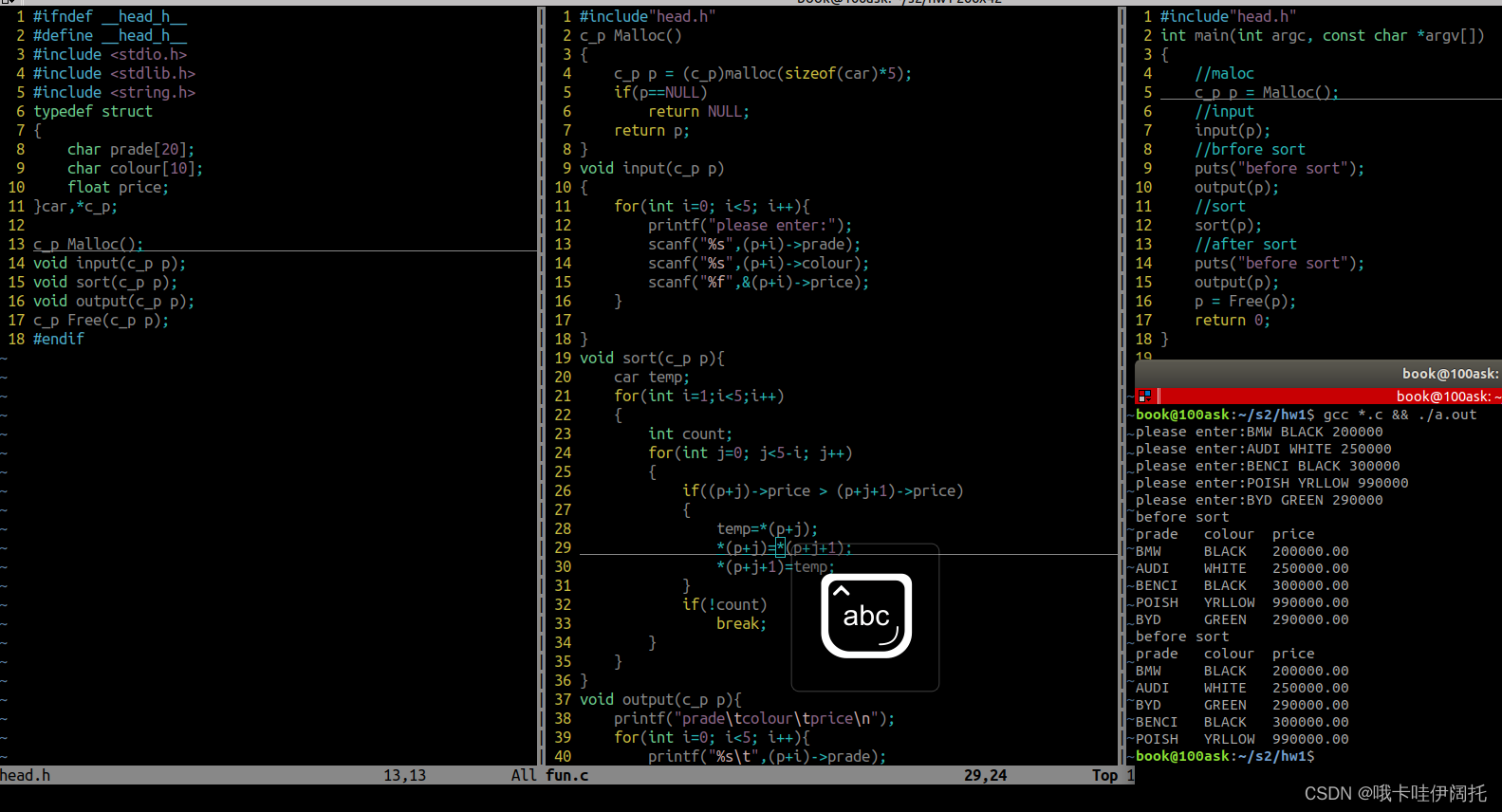
Task: Open the Terminator group menu icon
Action: click(1144, 396)
